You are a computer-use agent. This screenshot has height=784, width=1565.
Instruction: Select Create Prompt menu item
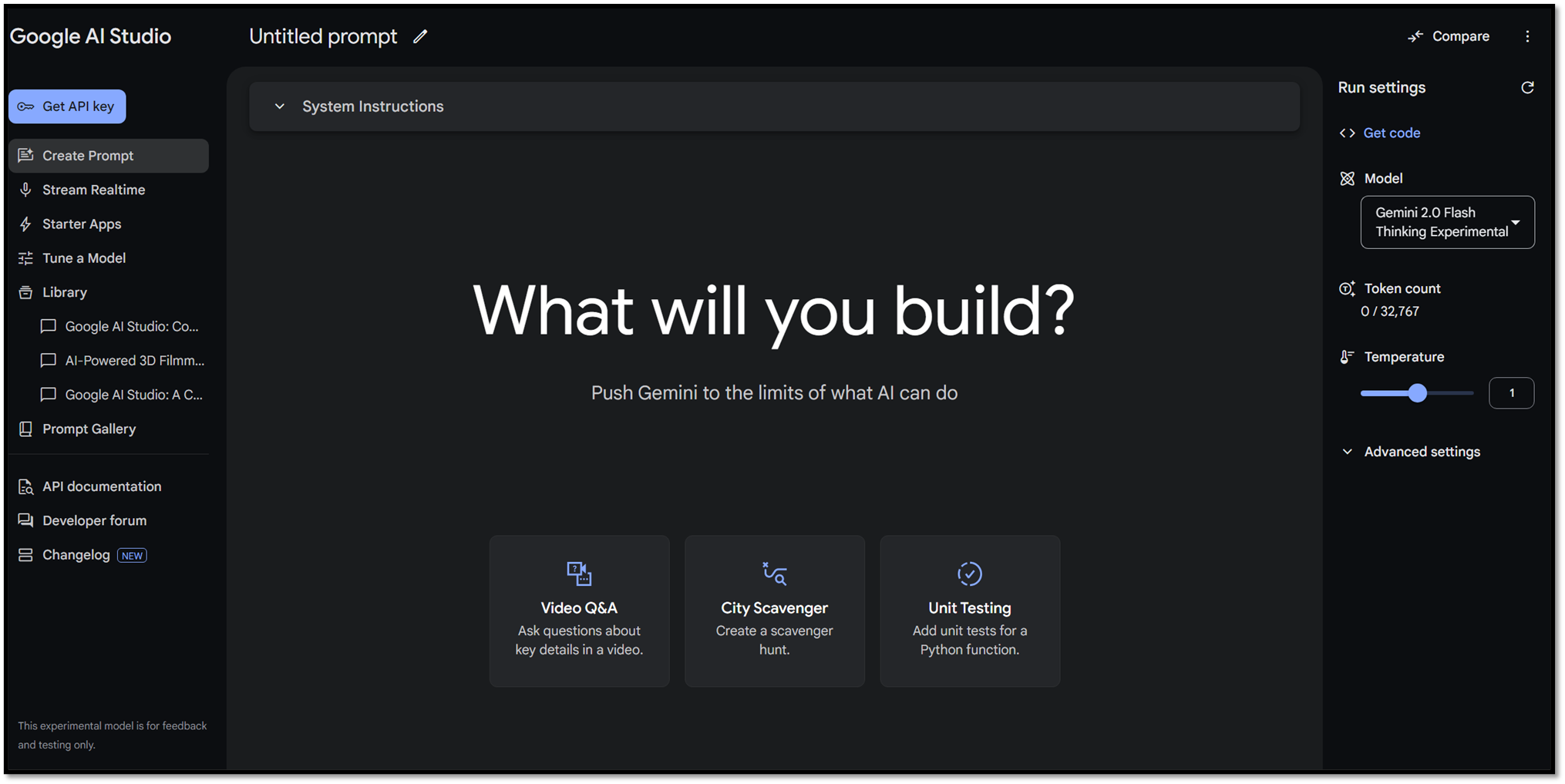(x=108, y=156)
